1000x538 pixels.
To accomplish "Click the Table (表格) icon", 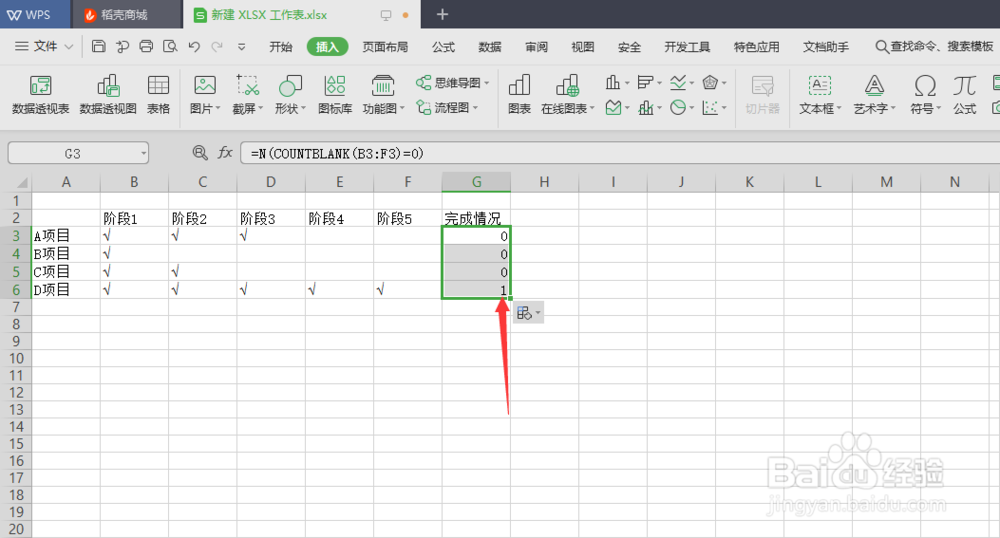I will (x=158, y=94).
